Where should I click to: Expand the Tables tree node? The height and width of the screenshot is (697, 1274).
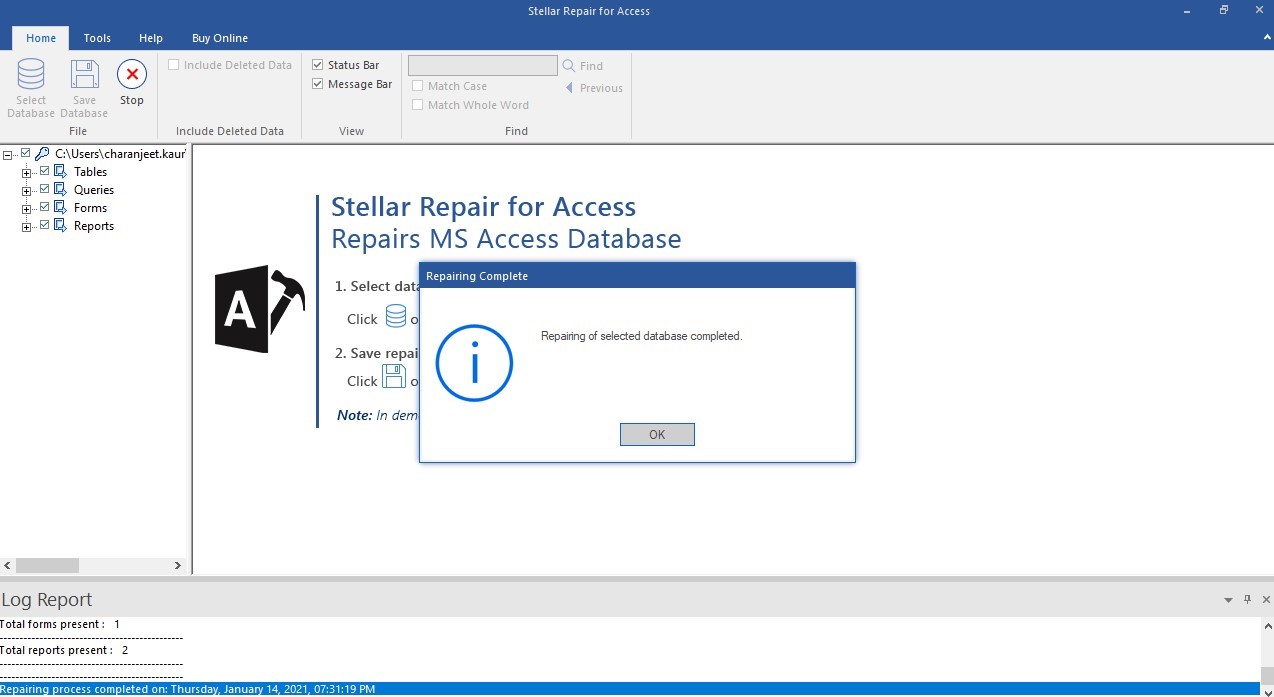(x=25, y=171)
